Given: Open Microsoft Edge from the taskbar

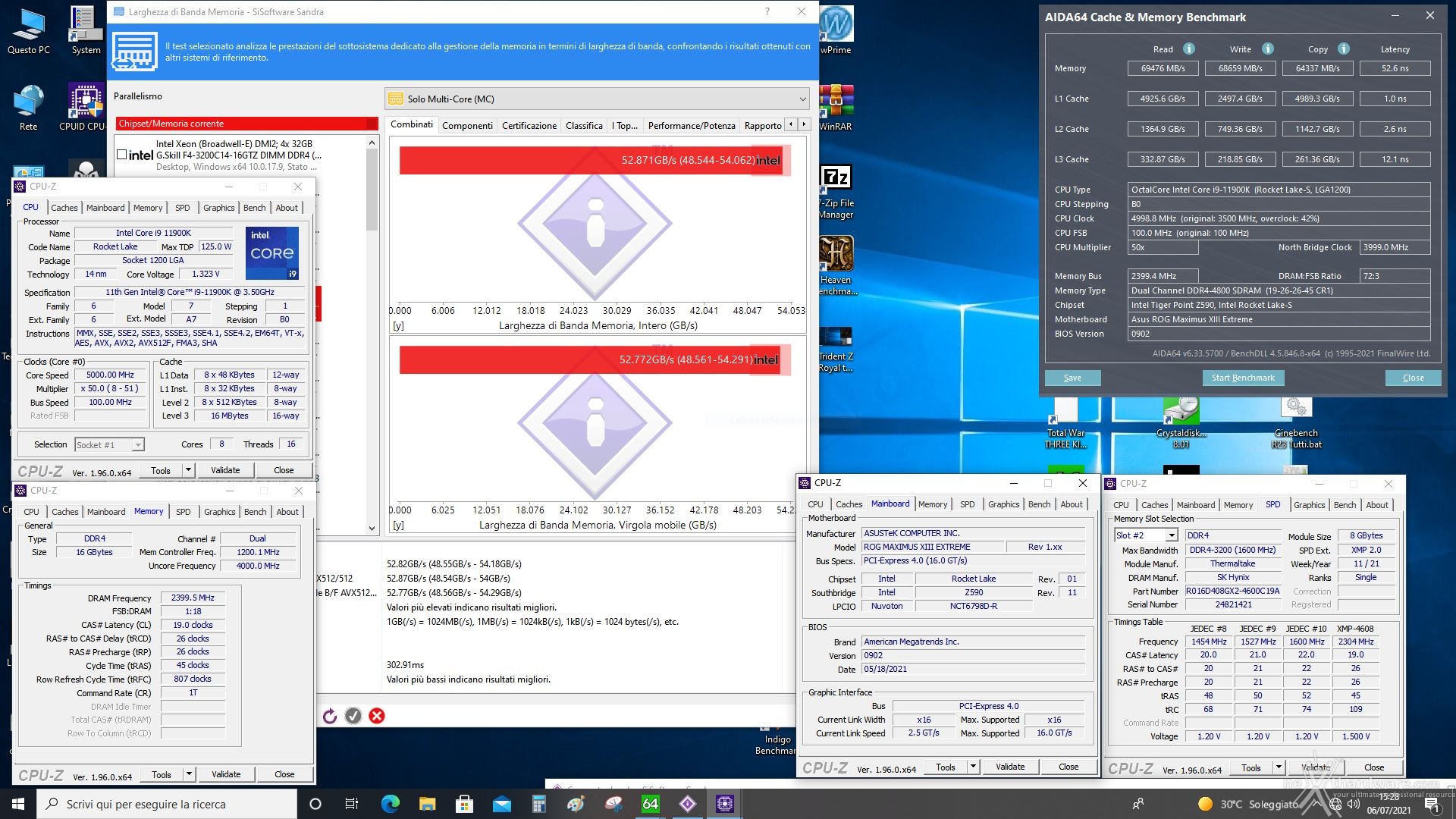Looking at the screenshot, I should (390, 804).
